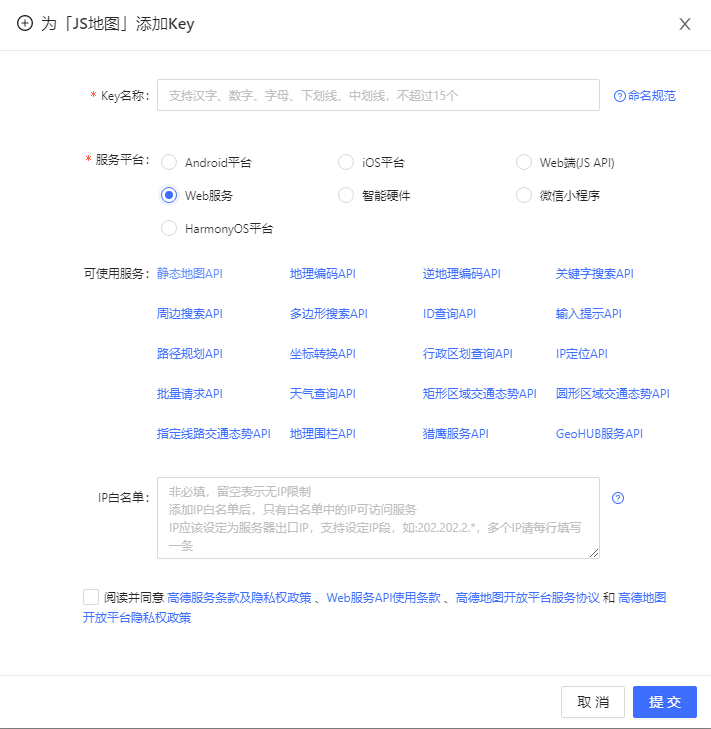Open the 猎鹰服务API link
711x729 pixels.
pyautogui.click(x=456, y=434)
